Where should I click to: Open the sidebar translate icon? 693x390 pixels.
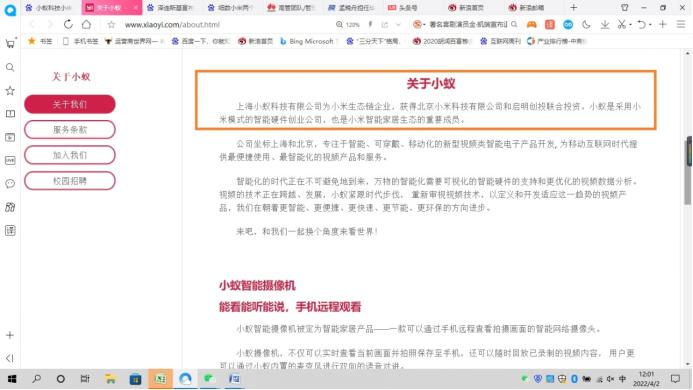point(10,230)
